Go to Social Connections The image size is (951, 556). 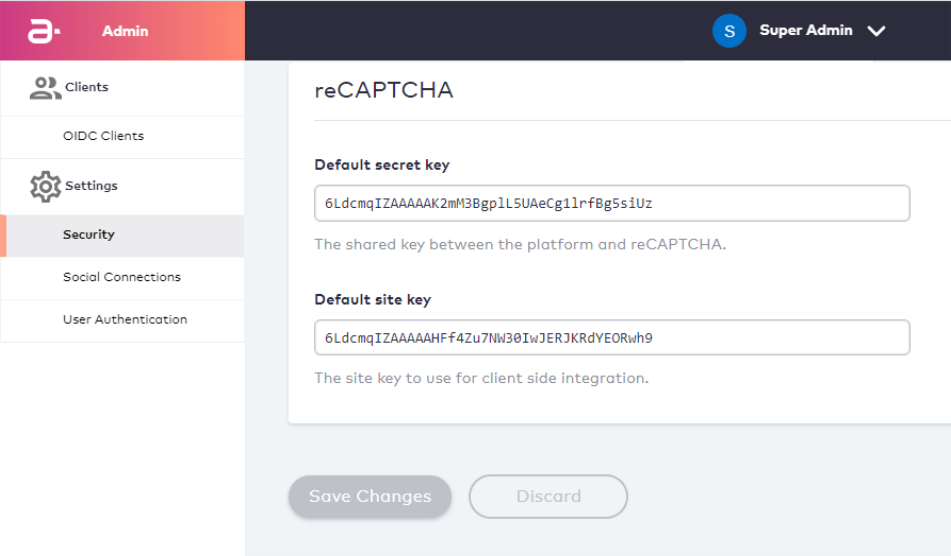click(123, 278)
